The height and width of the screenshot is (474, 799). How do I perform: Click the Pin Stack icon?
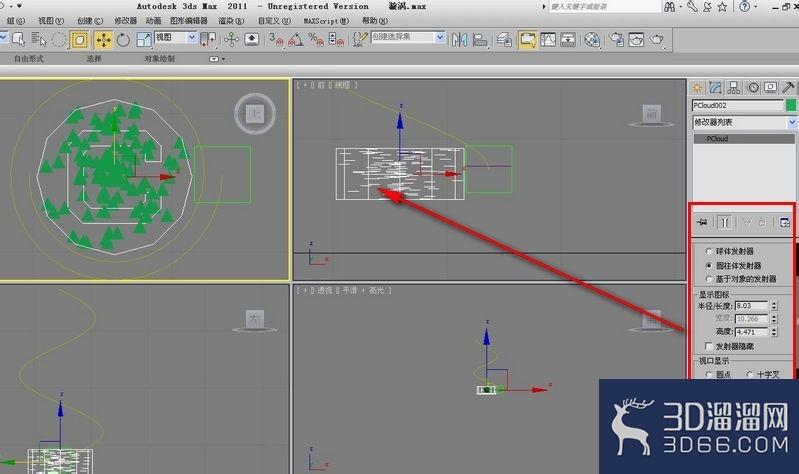click(x=702, y=222)
